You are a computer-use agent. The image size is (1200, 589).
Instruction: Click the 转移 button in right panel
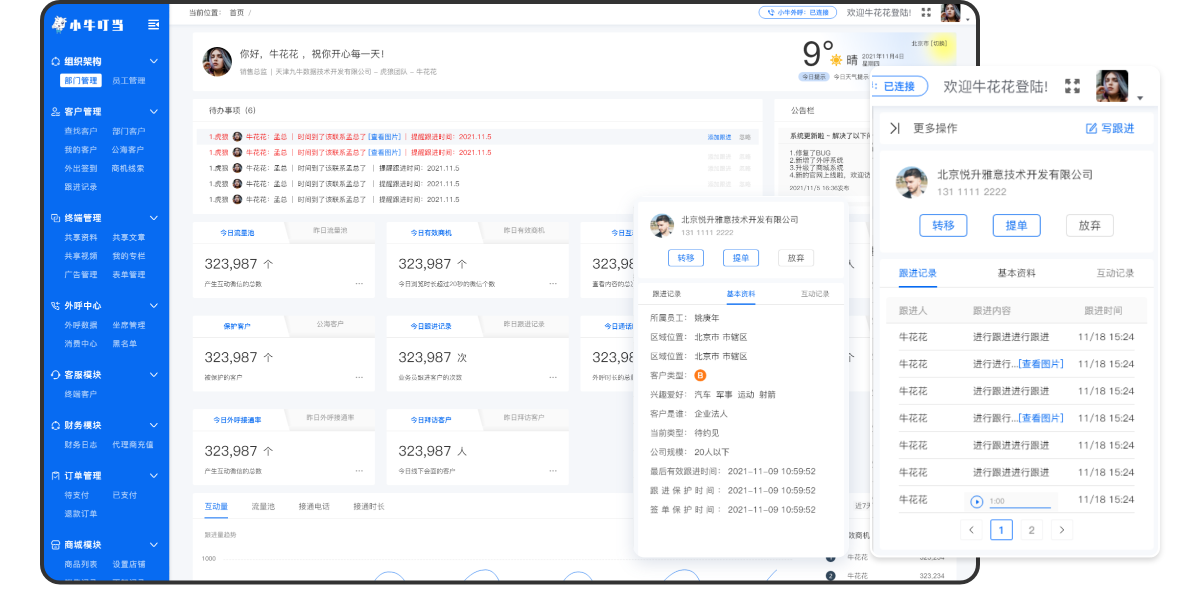943,225
